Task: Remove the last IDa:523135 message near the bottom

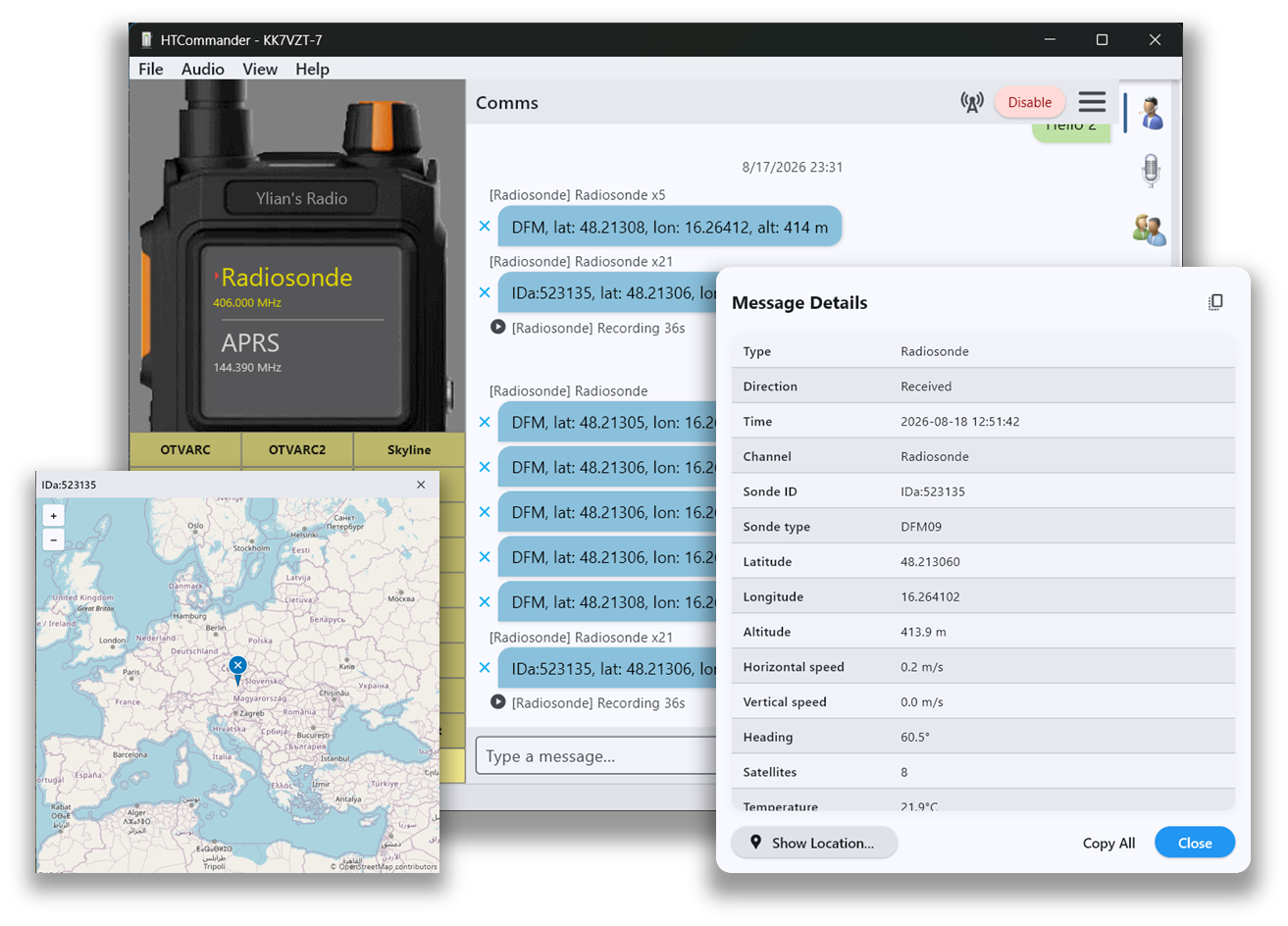Action: click(x=485, y=667)
